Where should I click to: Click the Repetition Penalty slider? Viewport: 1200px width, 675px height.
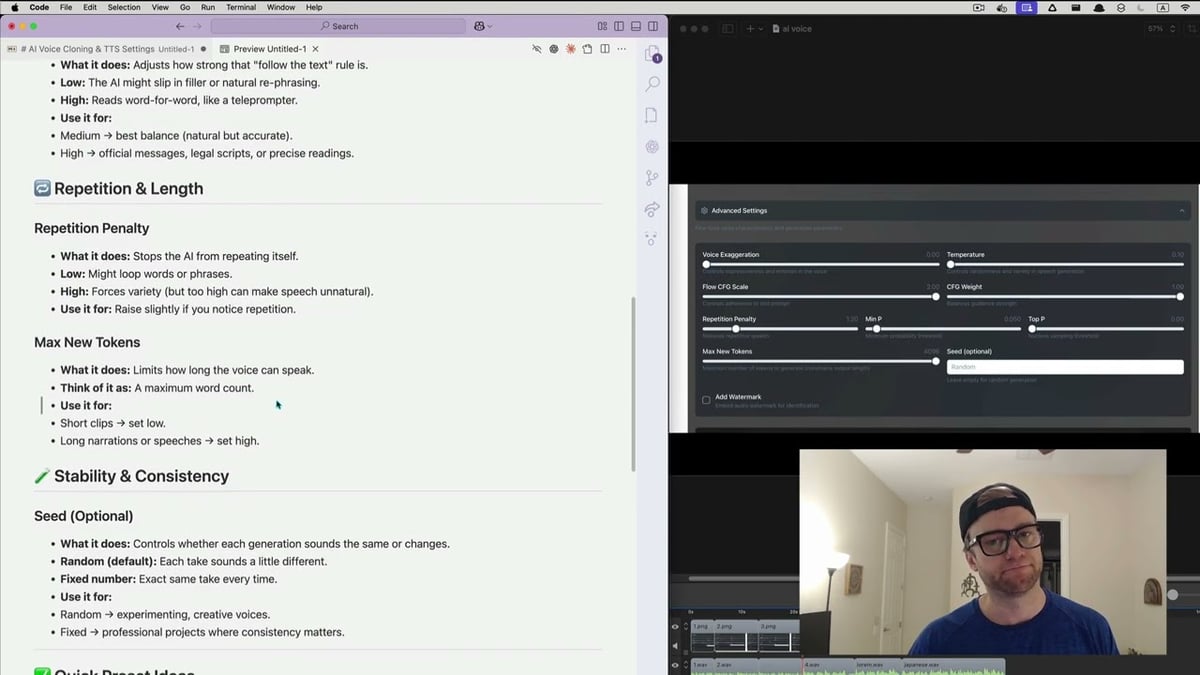(780, 328)
